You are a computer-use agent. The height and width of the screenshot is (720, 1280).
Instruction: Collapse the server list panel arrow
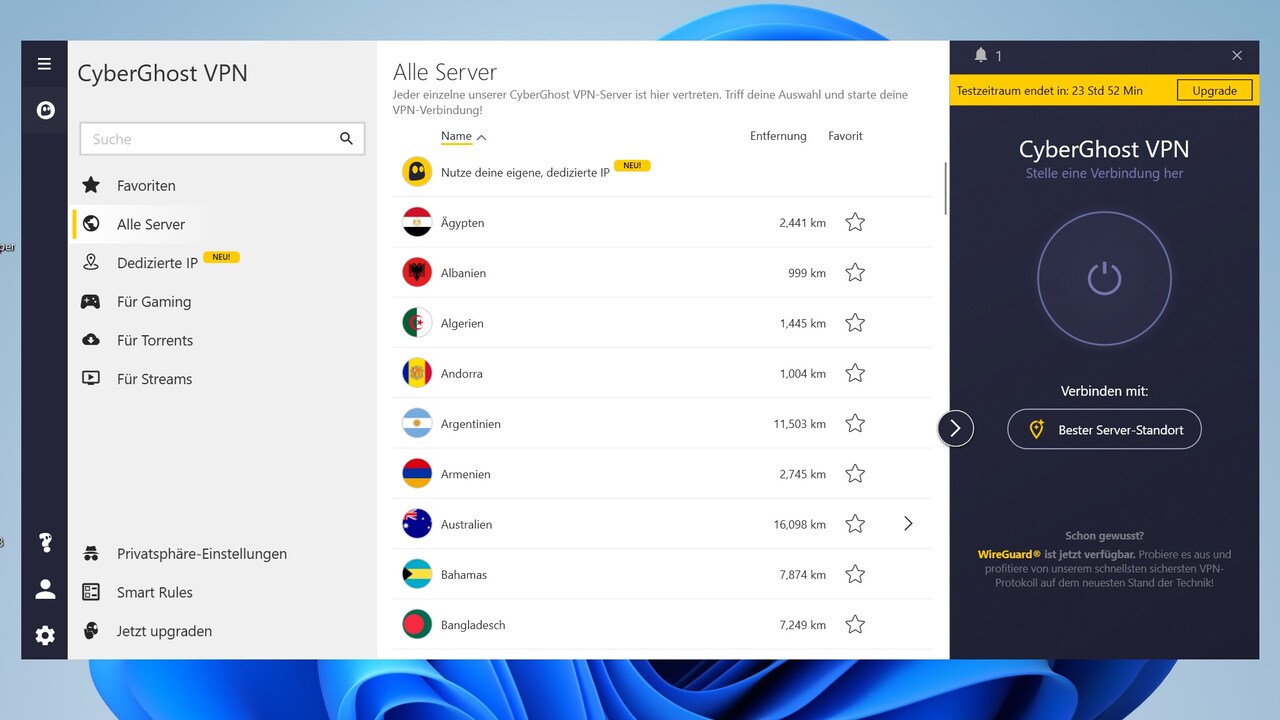coord(955,429)
